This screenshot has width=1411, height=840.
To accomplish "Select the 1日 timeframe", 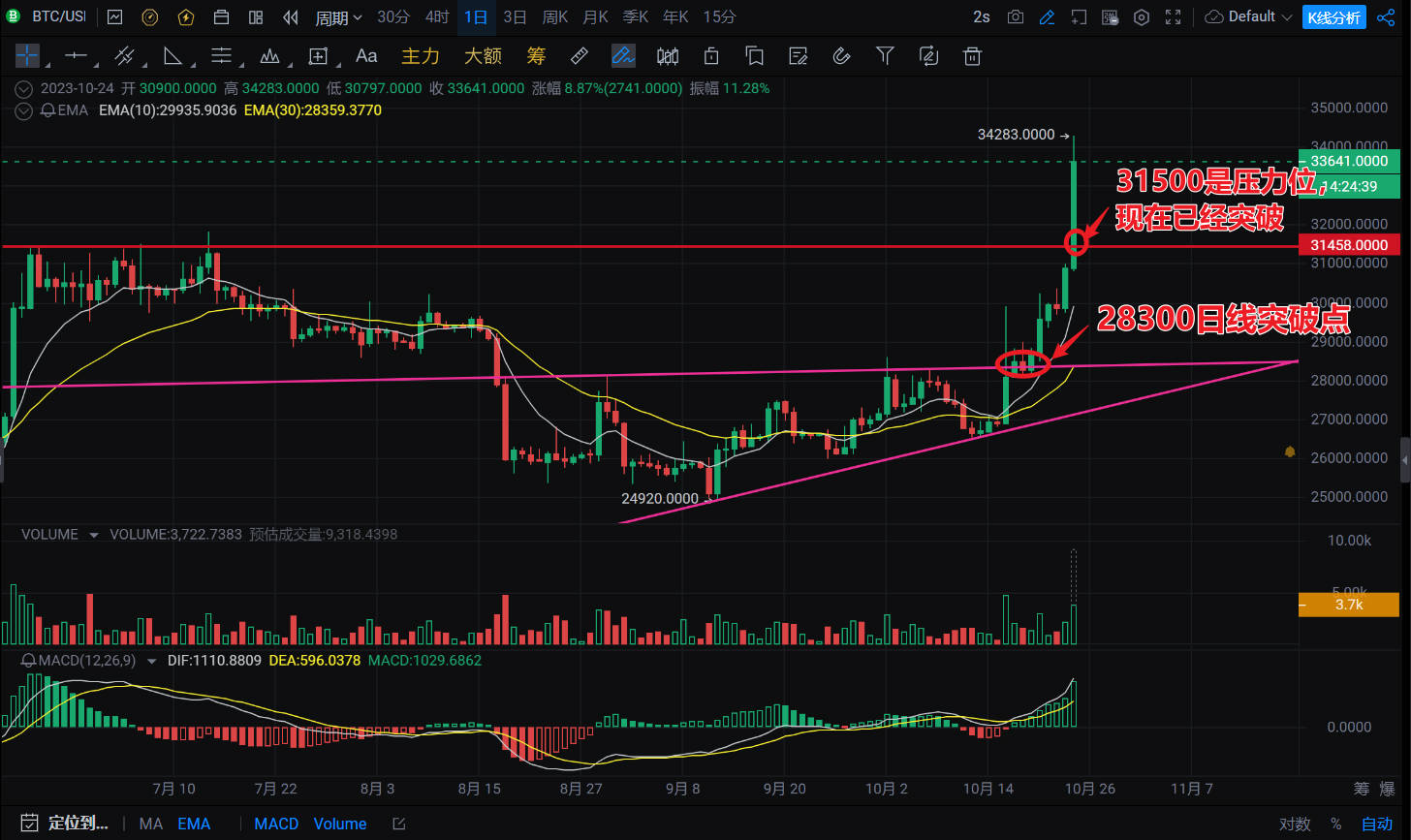I will tap(476, 16).
